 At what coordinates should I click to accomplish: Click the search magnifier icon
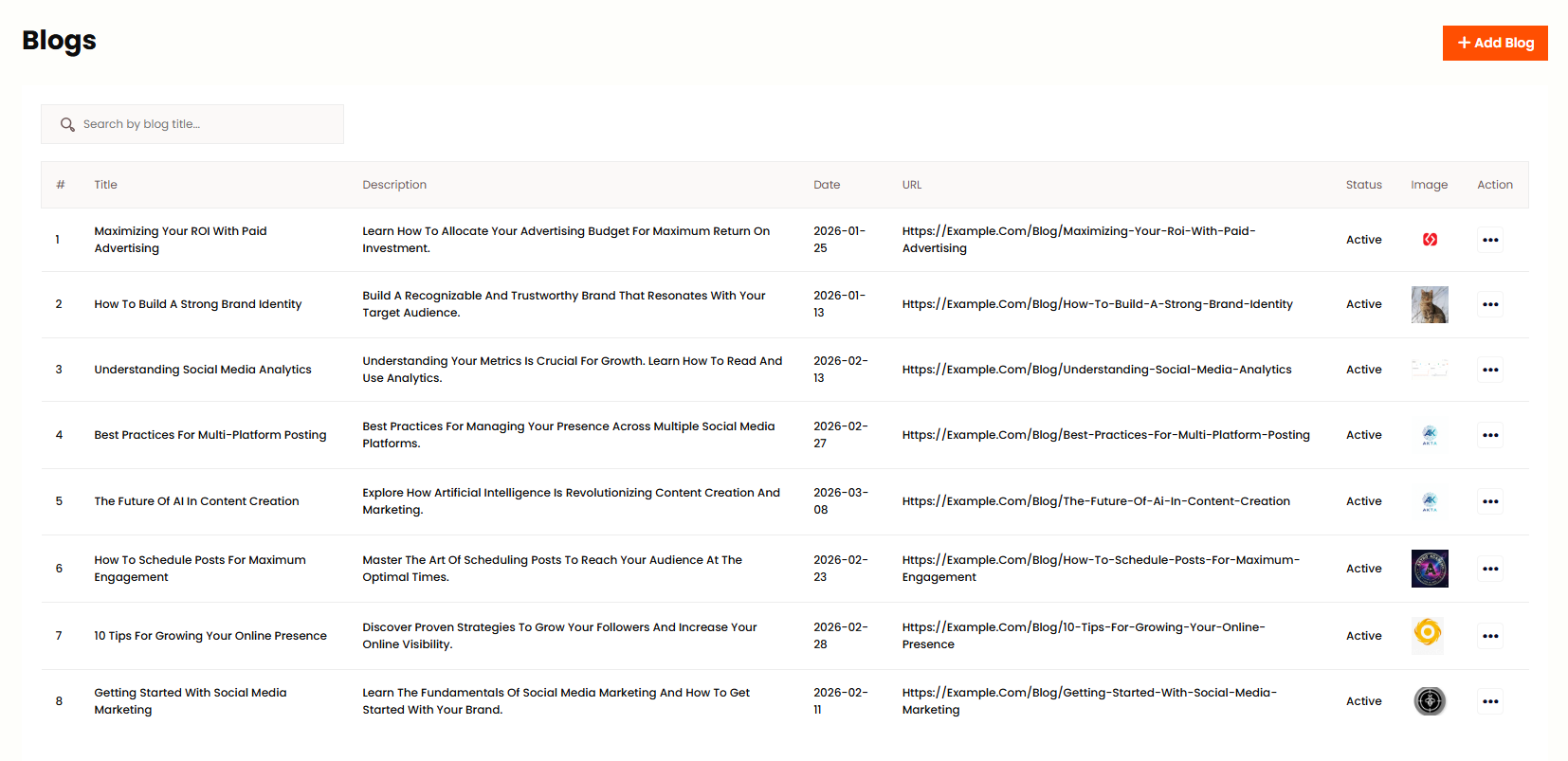67,124
